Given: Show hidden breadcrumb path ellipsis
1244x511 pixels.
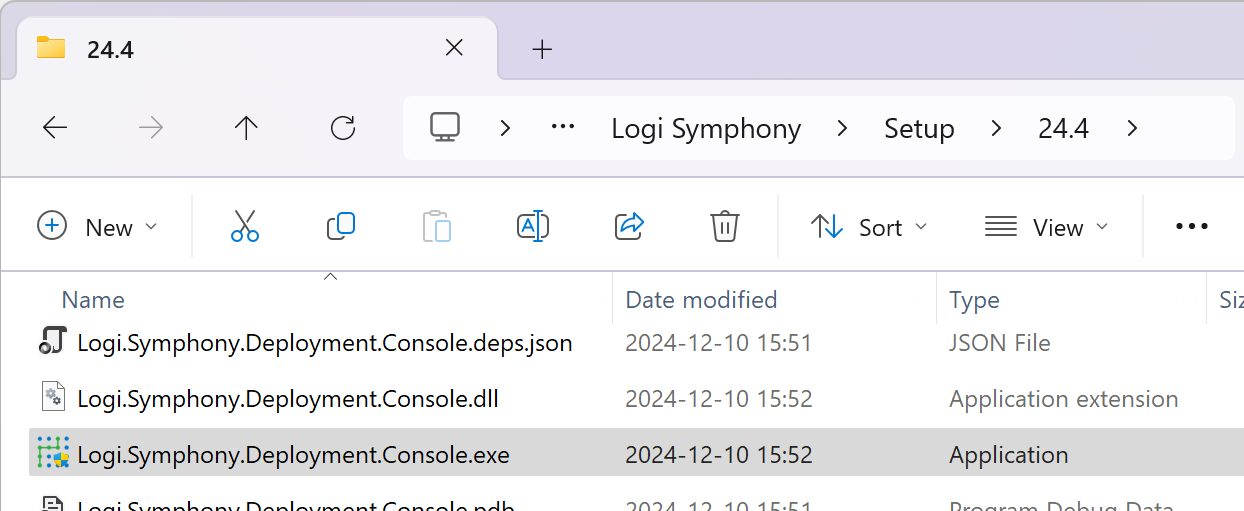Looking at the screenshot, I should coord(563,128).
